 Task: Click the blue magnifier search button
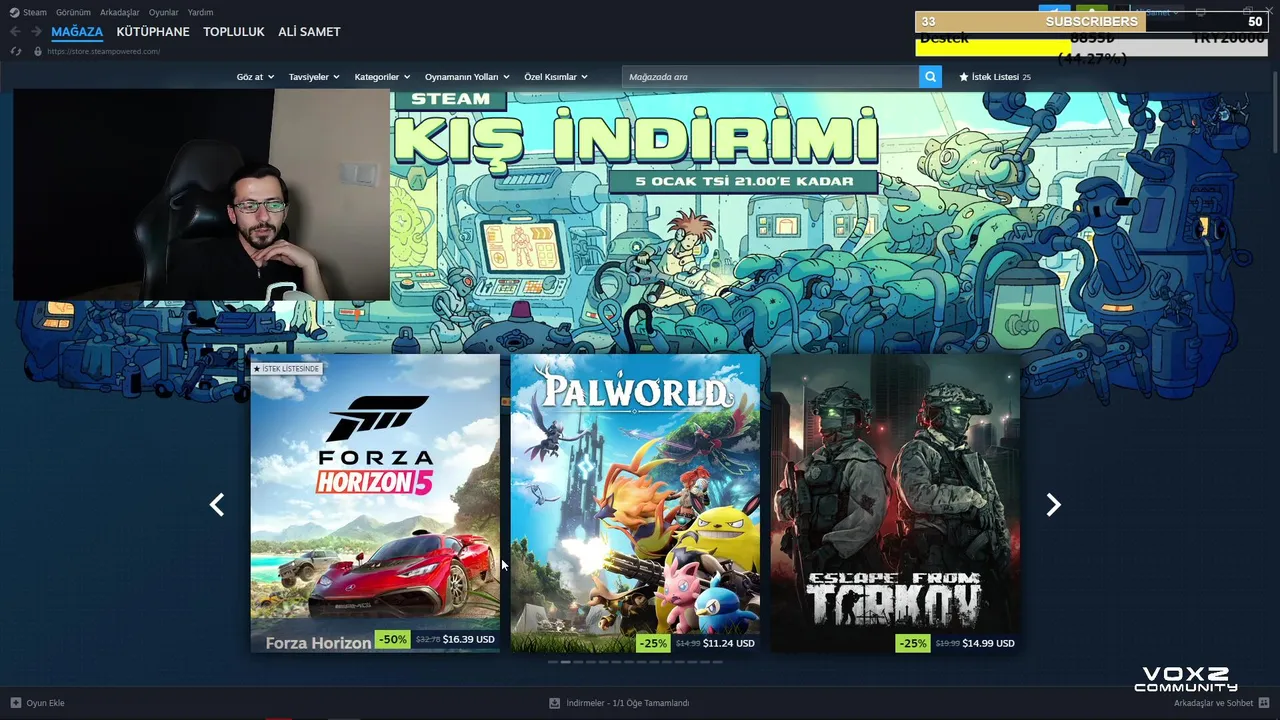[930, 77]
